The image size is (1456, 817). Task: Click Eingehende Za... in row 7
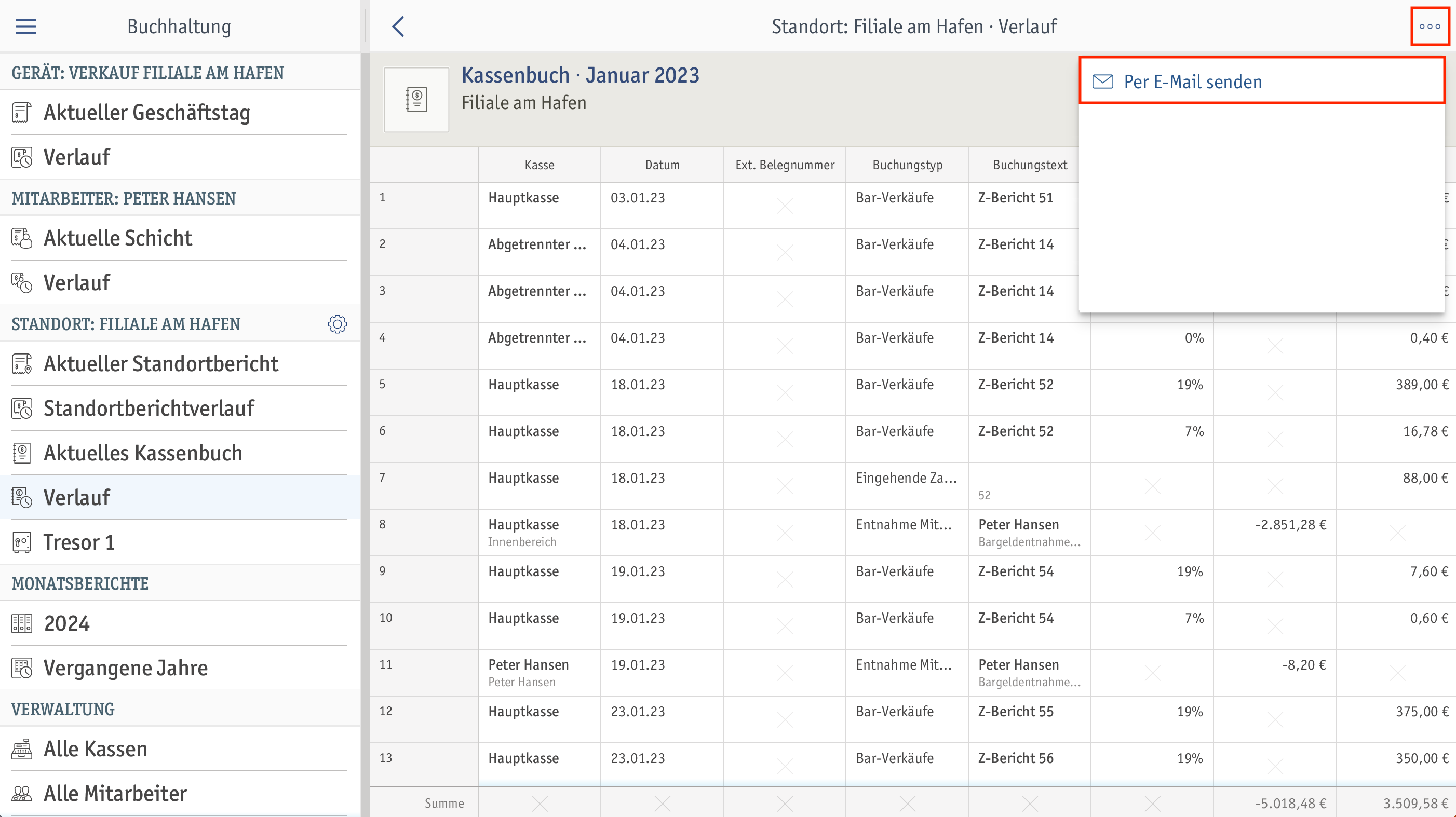(x=906, y=478)
